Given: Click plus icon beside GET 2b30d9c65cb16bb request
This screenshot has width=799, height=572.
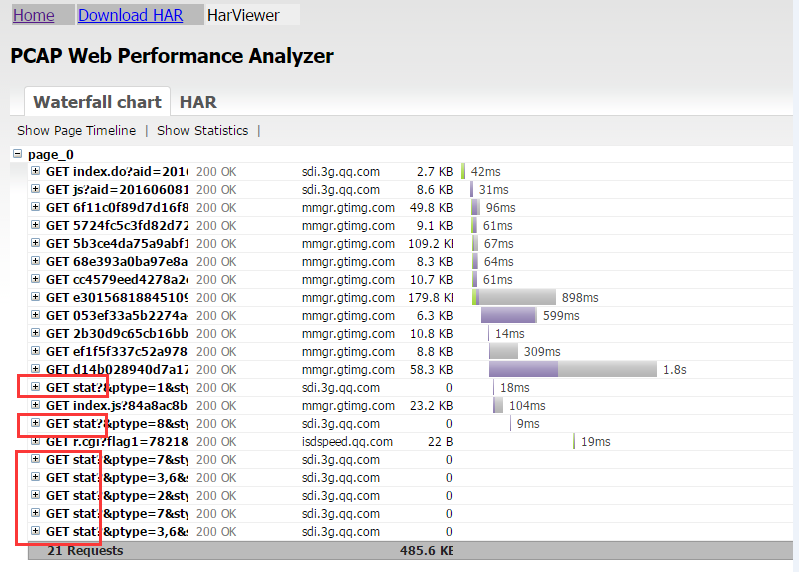Looking at the screenshot, I should coord(36,333).
